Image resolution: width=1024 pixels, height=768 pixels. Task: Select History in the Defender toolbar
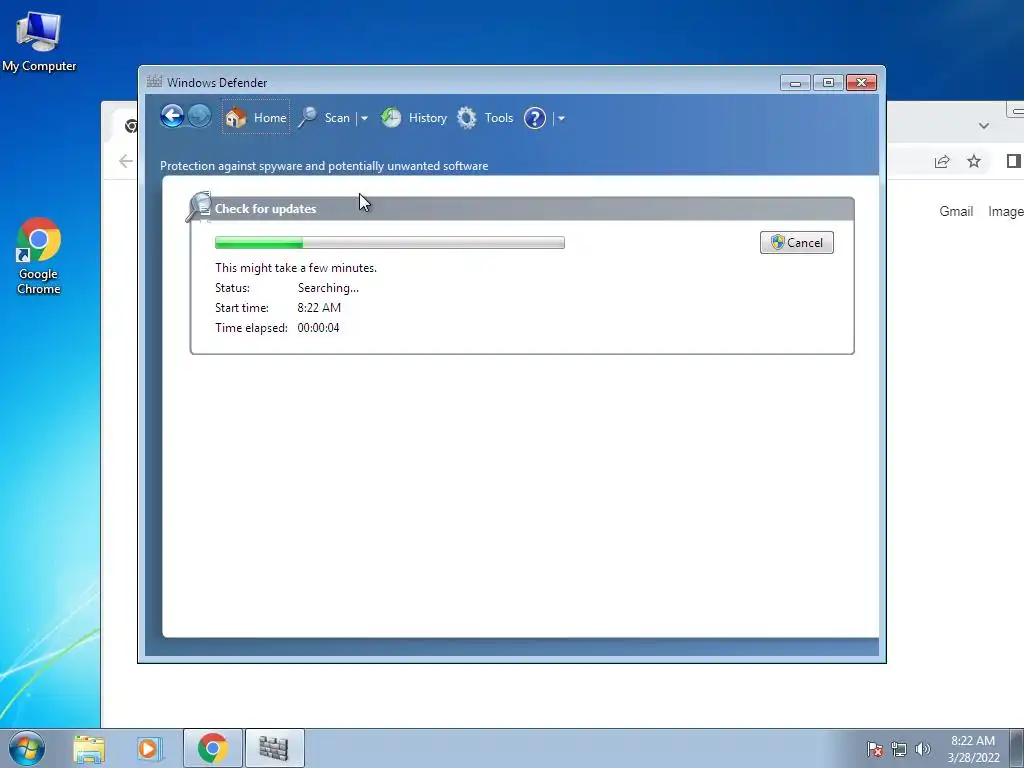(428, 118)
